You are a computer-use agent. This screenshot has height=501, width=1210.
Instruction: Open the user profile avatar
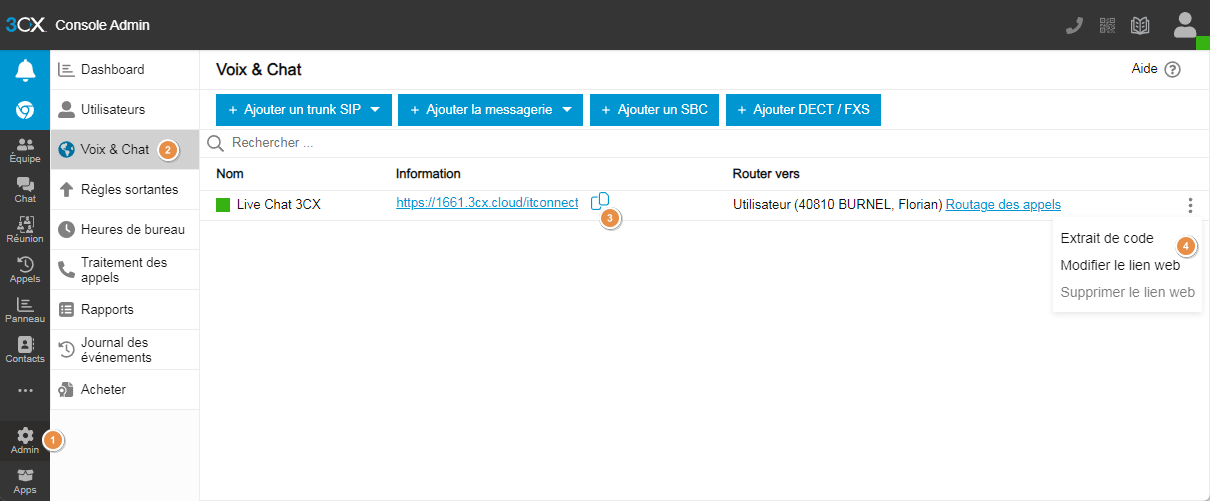point(1185,25)
